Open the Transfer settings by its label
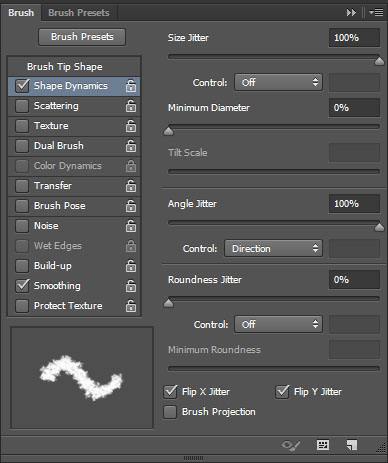388x463 pixels. tap(53, 186)
